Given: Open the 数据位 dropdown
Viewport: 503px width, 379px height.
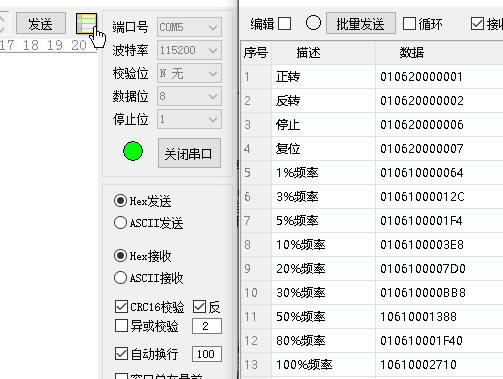Looking at the screenshot, I should [x=189, y=96].
